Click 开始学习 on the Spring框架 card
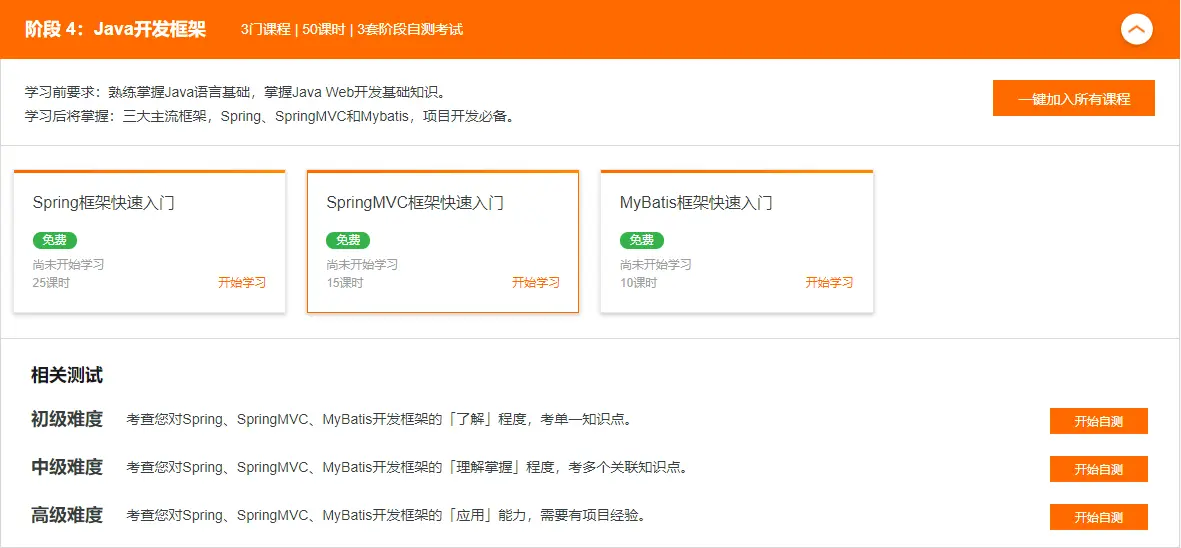 pos(242,283)
